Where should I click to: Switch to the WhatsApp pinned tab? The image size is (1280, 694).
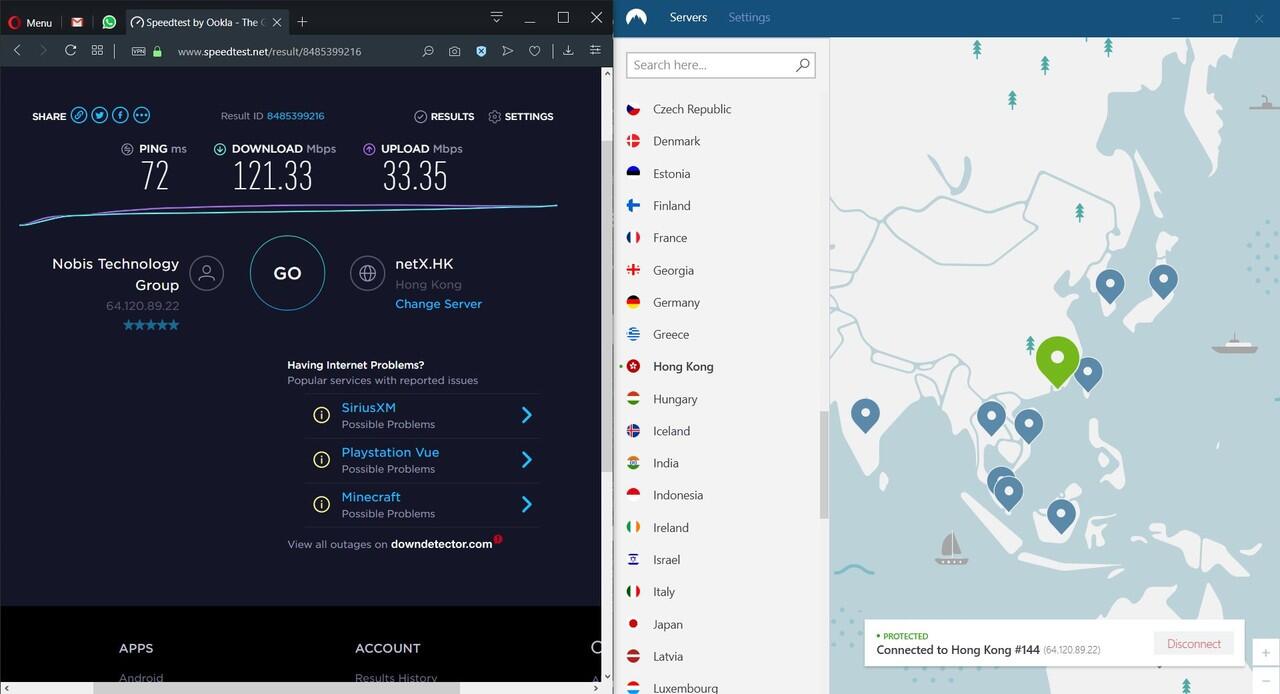pyautogui.click(x=109, y=22)
